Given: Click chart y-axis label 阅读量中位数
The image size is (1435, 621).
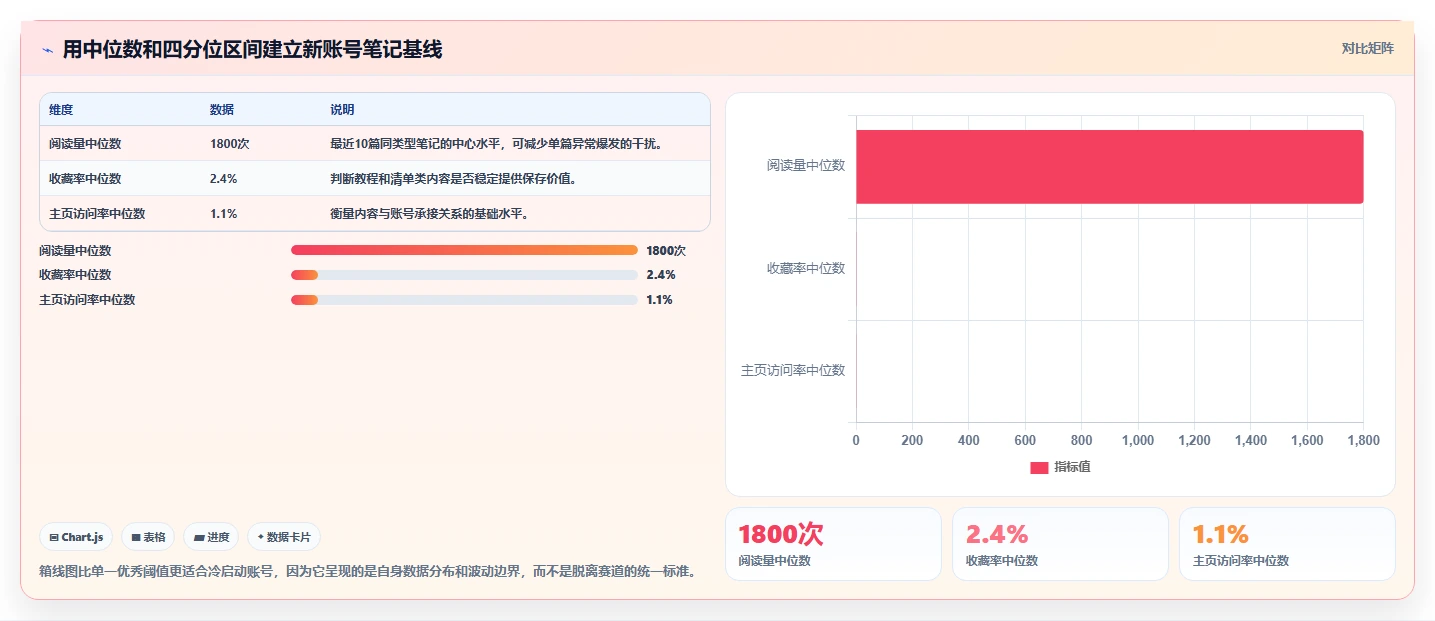Looking at the screenshot, I should click(806, 166).
